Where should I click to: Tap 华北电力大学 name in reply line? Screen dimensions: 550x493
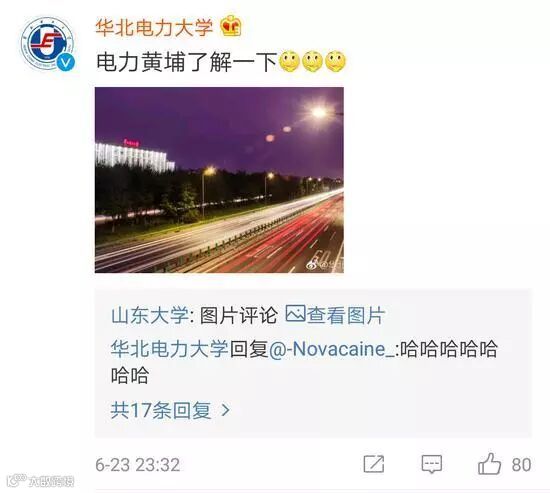click(170, 349)
